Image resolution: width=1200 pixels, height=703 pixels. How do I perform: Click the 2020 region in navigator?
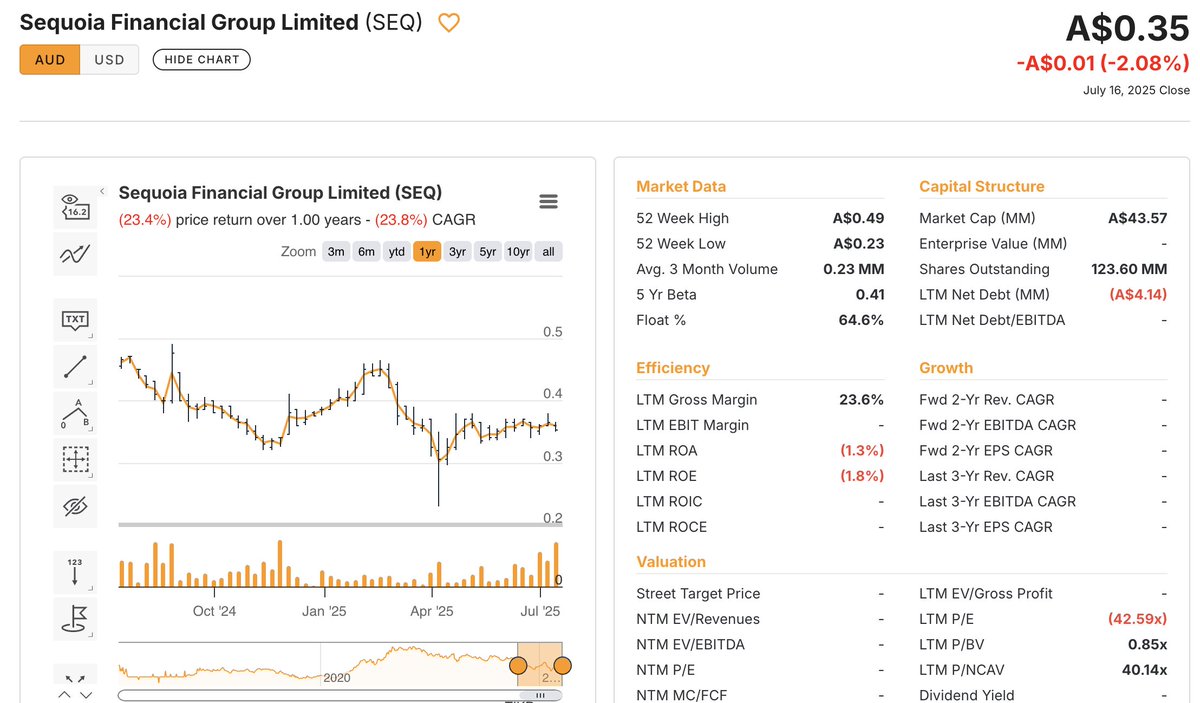click(337, 677)
